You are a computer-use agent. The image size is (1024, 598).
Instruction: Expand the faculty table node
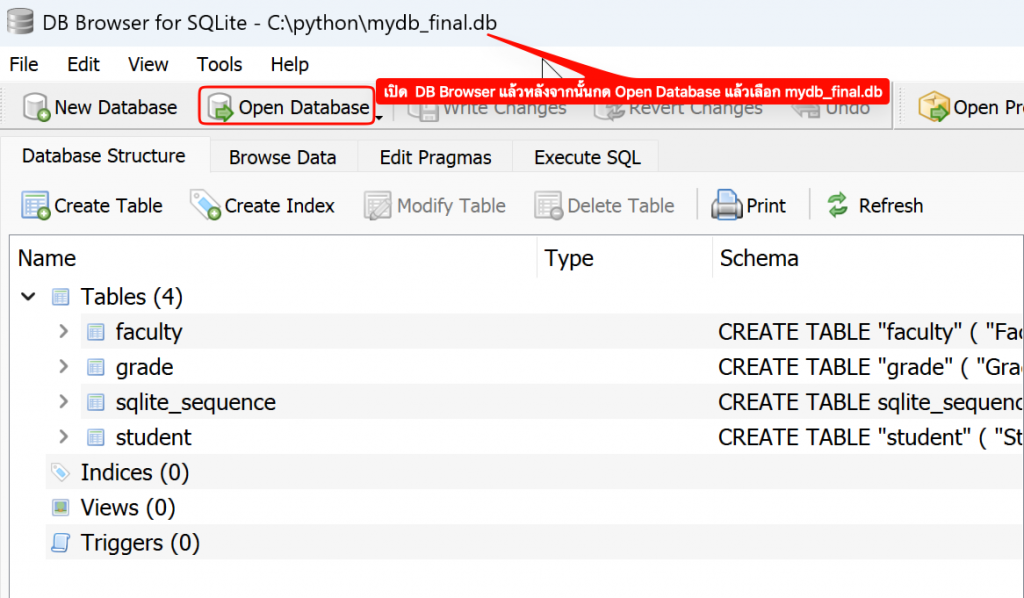[x=63, y=332]
